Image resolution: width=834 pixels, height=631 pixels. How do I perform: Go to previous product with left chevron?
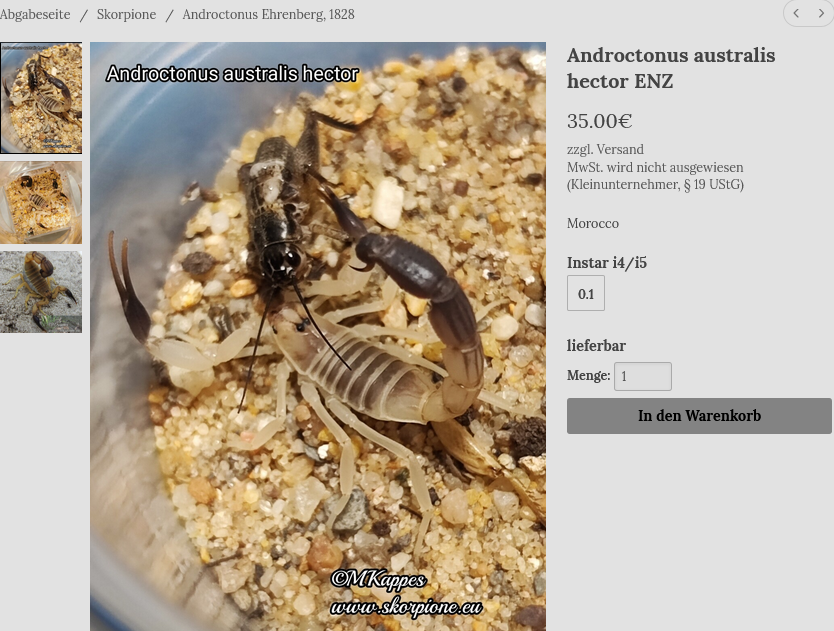click(796, 13)
